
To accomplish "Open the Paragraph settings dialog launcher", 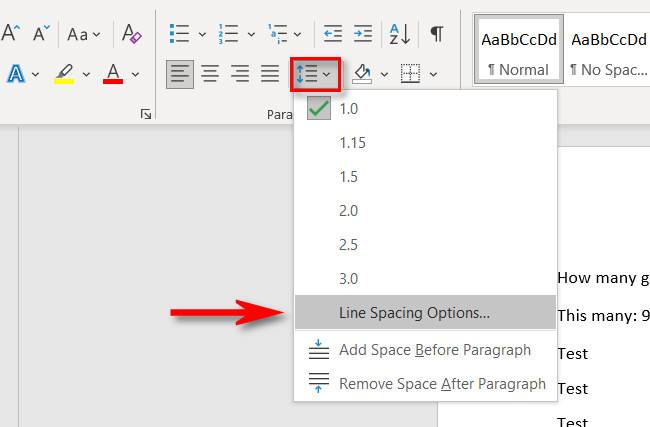I will [x=146, y=115].
